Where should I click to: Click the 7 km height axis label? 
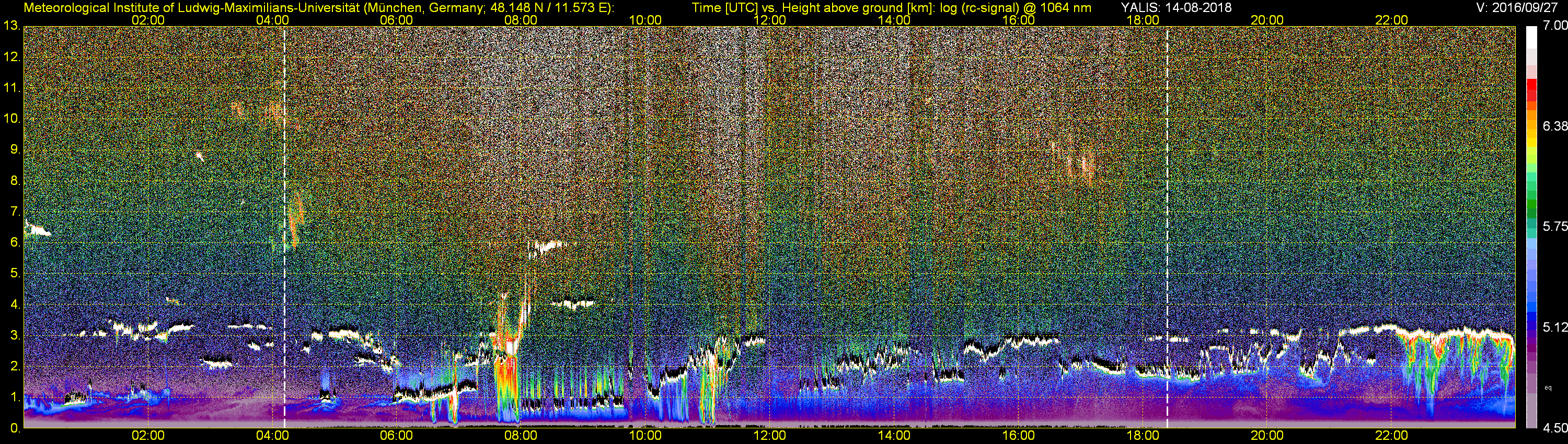pos(15,212)
